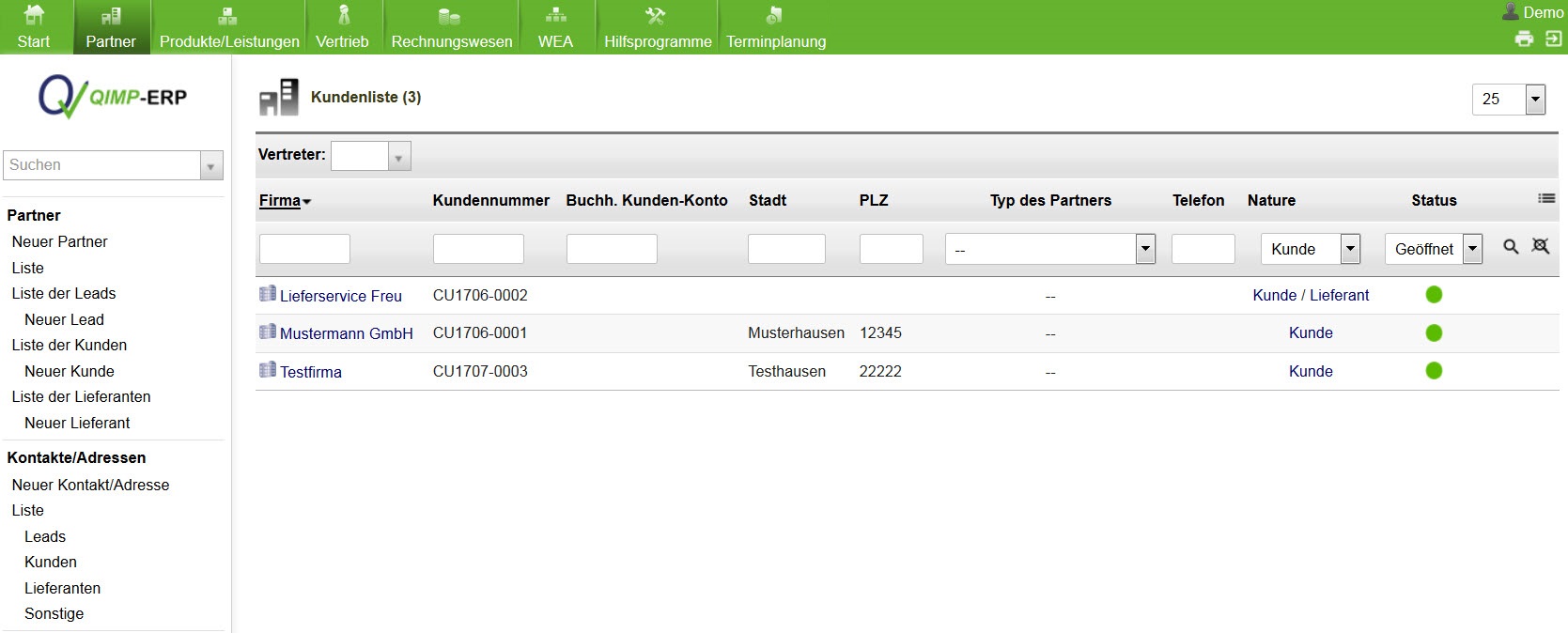
Task: Click the clear filter icon
Action: coord(1541,246)
